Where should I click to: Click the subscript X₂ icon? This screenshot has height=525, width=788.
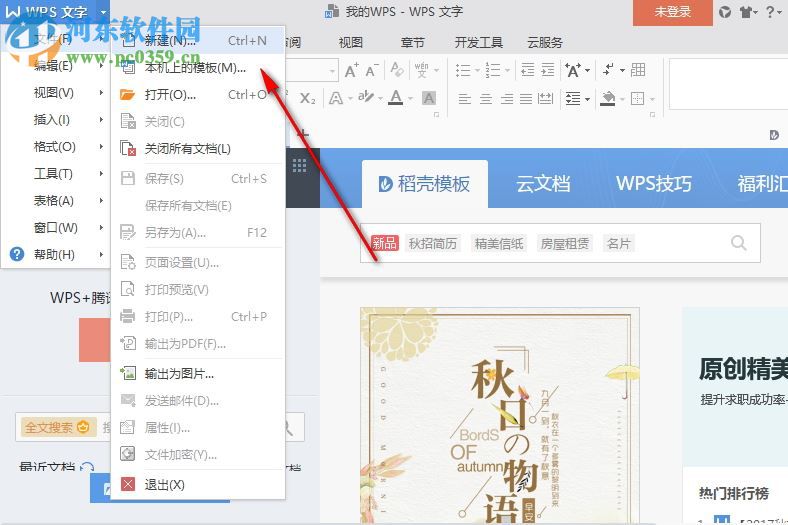pos(307,98)
